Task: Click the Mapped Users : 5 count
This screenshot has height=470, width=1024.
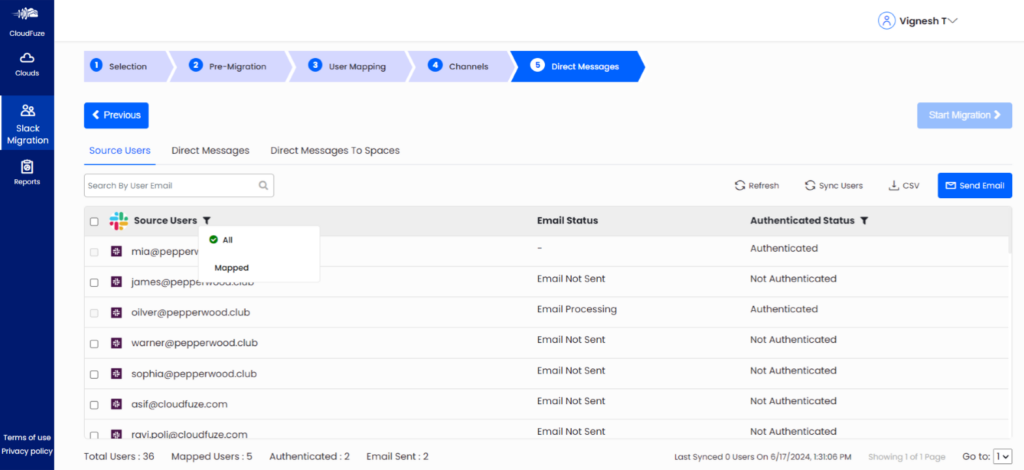Action: click(x=212, y=456)
